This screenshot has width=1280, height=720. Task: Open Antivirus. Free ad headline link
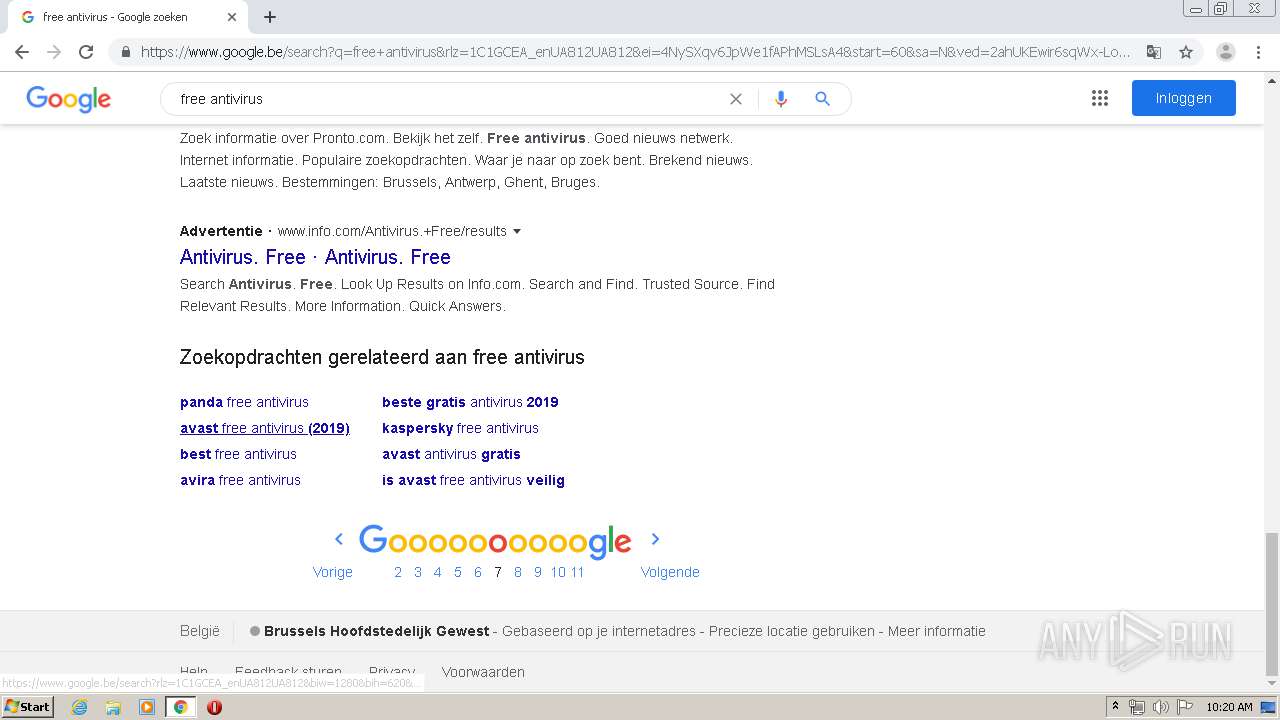[x=315, y=257]
